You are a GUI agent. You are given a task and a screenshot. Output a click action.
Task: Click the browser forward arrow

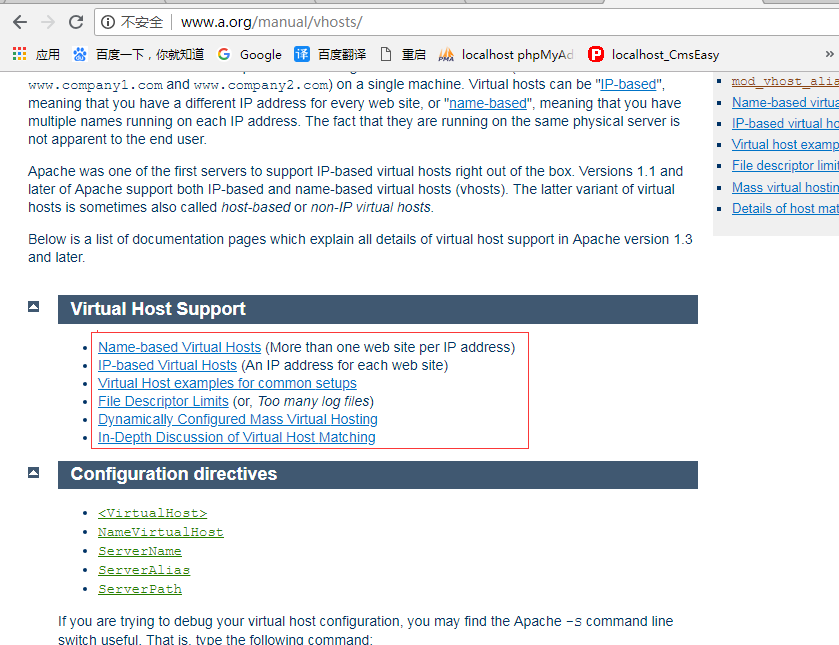click(x=48, y=22)
